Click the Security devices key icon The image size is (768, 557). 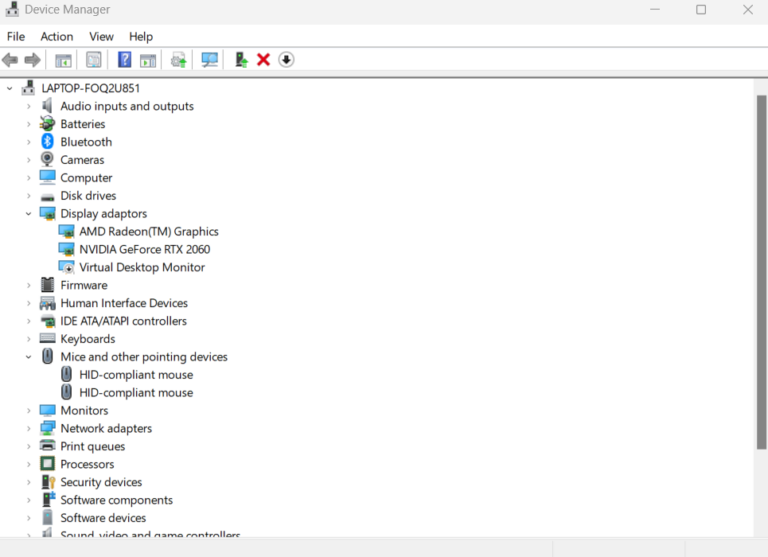pos(48,482)
